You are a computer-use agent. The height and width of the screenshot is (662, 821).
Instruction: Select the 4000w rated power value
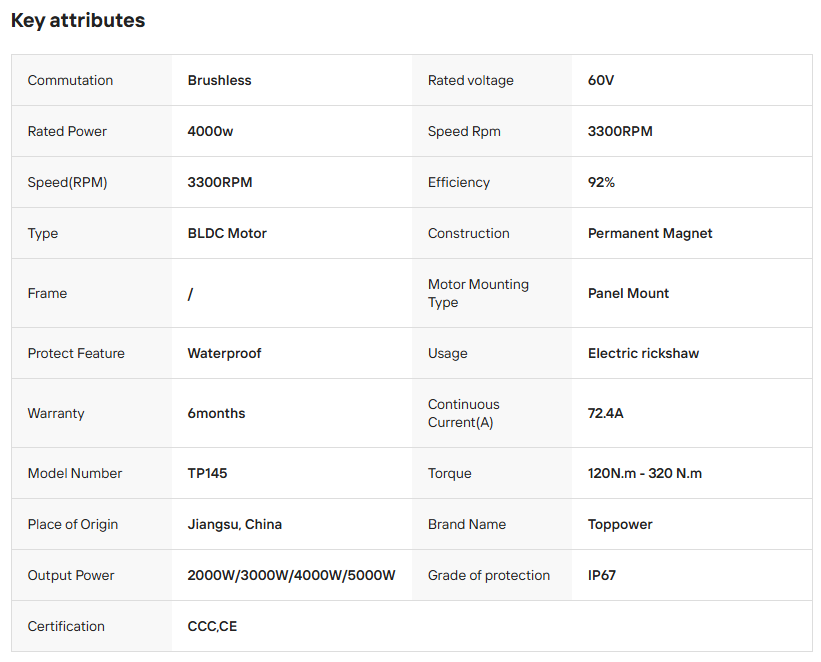(x=210, y=131)
